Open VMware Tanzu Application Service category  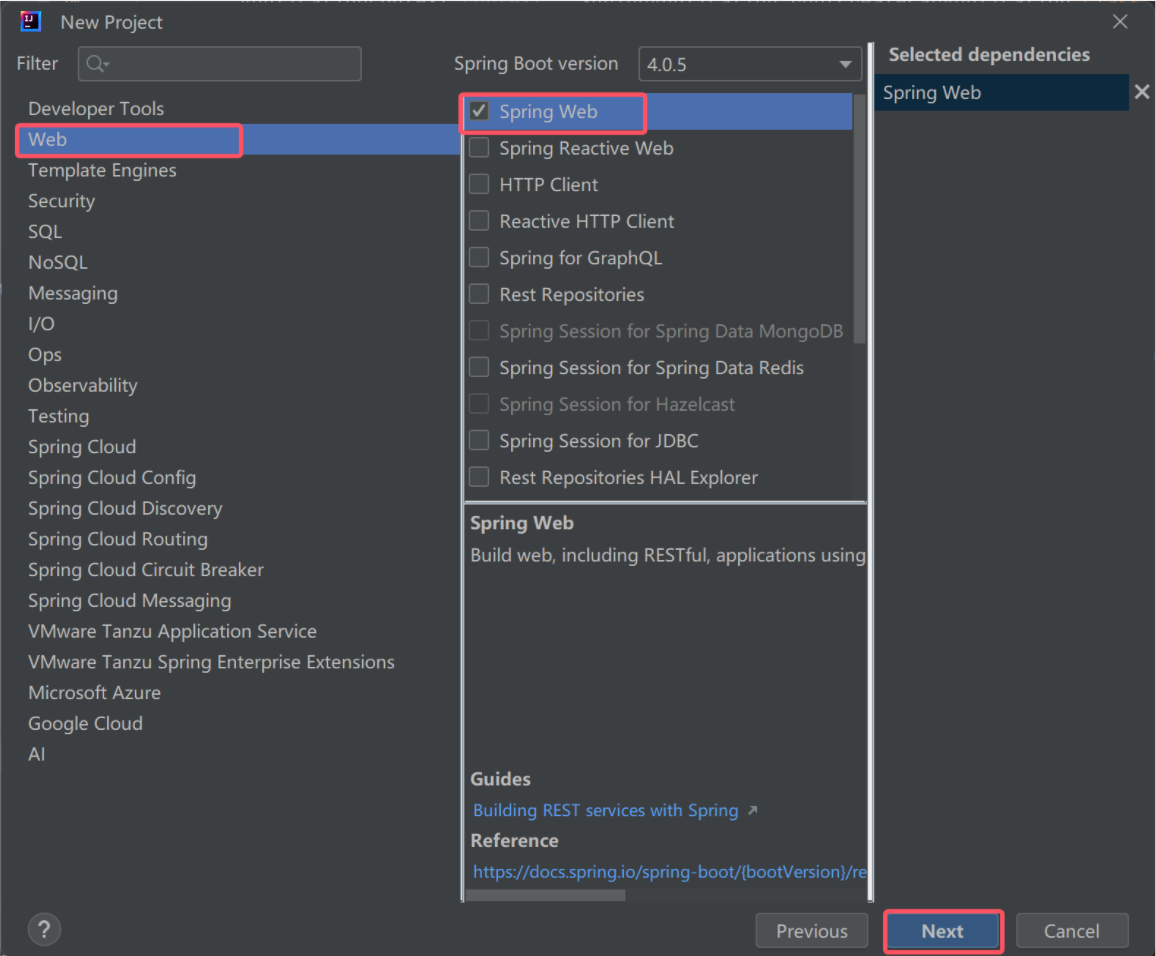172,631
